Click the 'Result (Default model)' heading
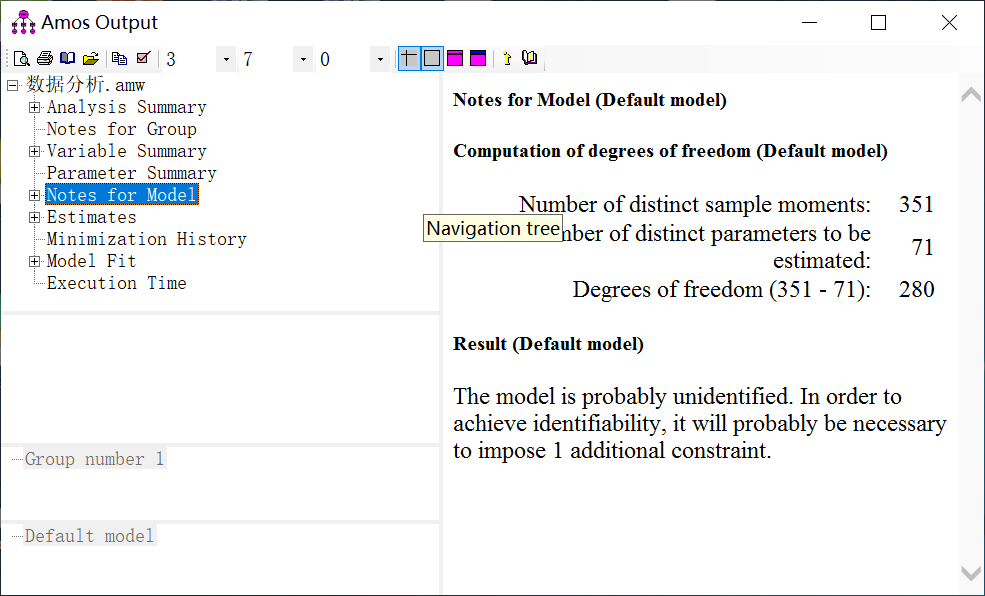Image resolution: width=985 pixels, height=596 pixels. coord(548,344)
